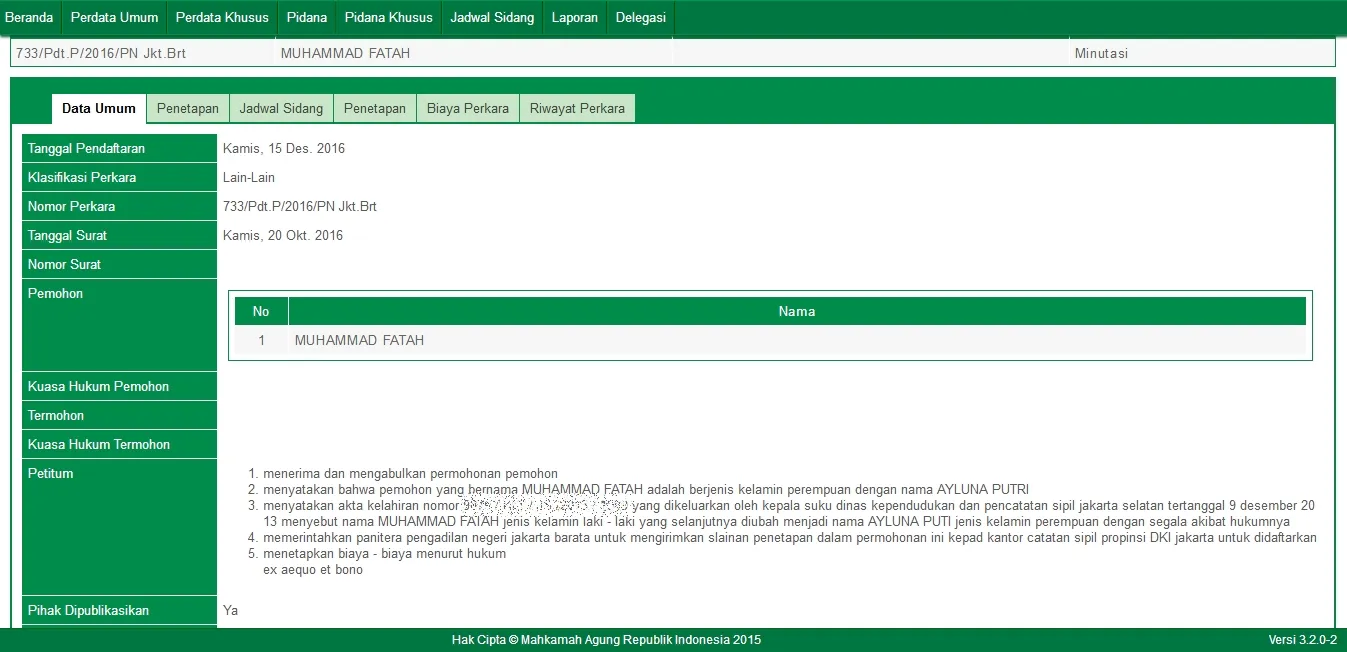Select Pidana in the top navigation
The height and width of the screenshot is (652, 1347).
[306, 17]
